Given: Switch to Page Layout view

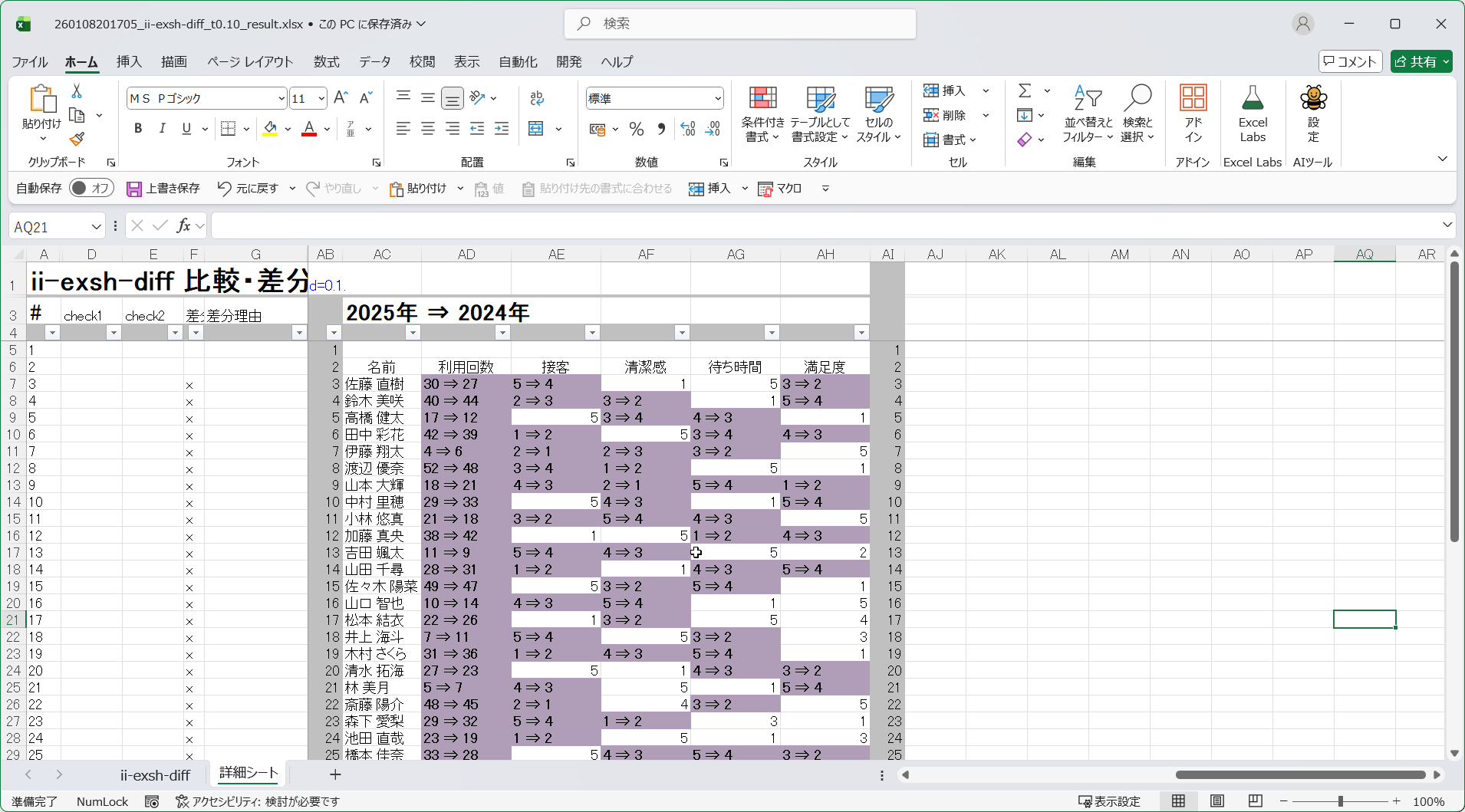Looking at the screenshot, I should (x=1216, y=801).
